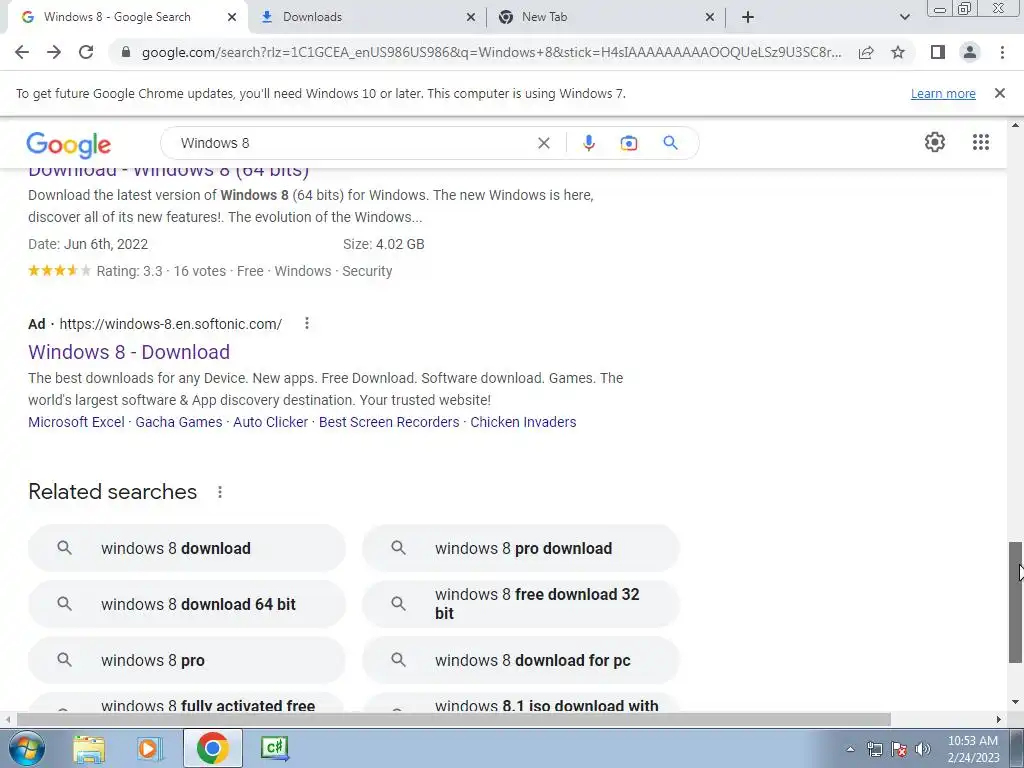Reload the current page
Image resolution: width=1024 pixels, height=768 pixels.
coord(86,52)
